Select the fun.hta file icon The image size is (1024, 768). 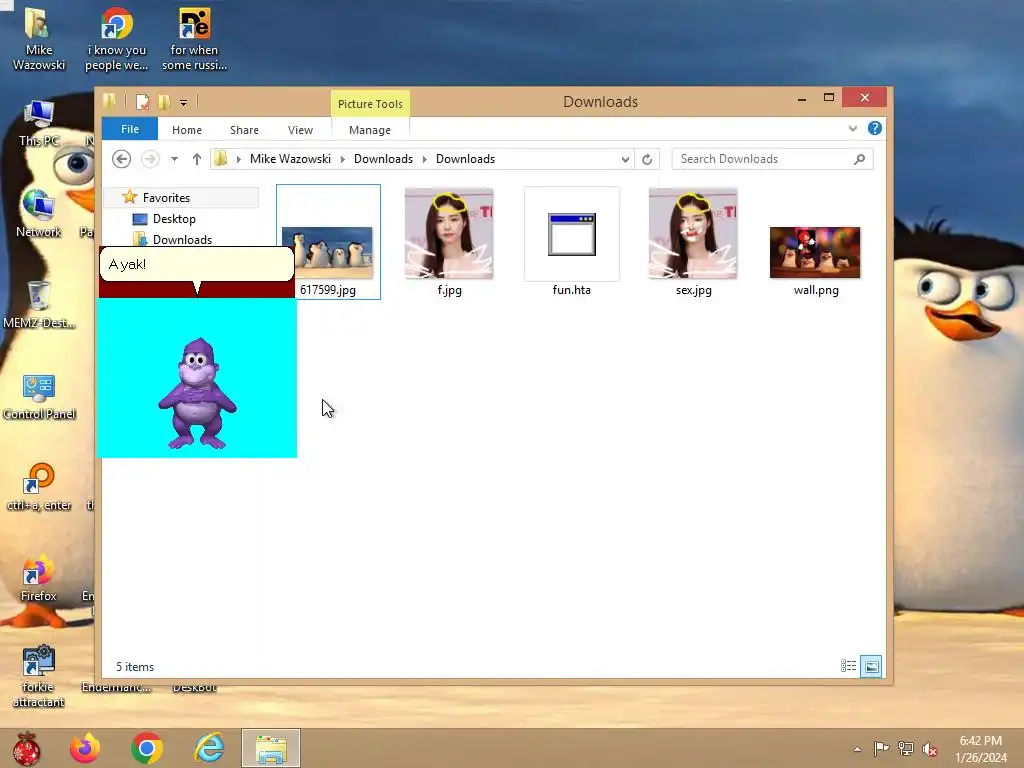point(572,234)
